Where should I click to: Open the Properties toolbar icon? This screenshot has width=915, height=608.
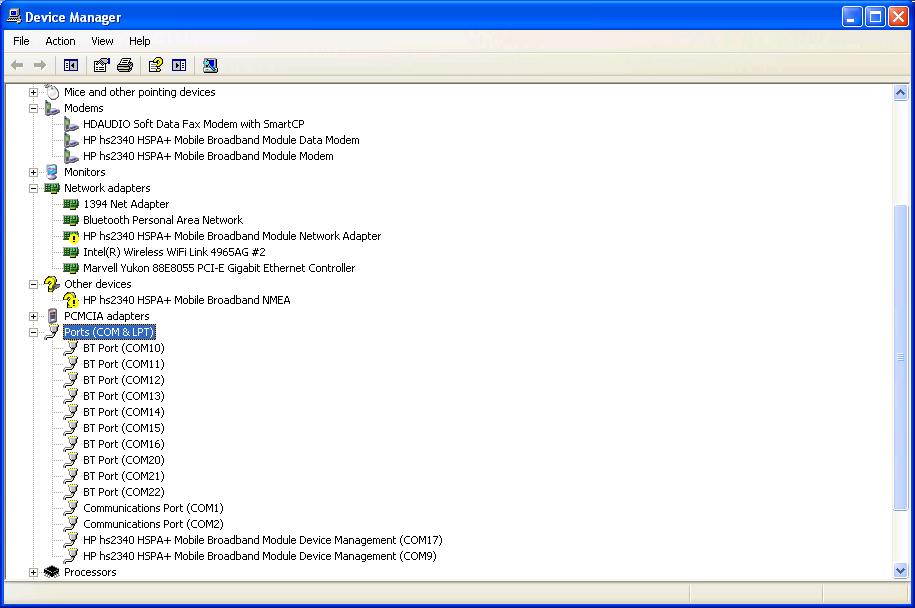(102, 65)
